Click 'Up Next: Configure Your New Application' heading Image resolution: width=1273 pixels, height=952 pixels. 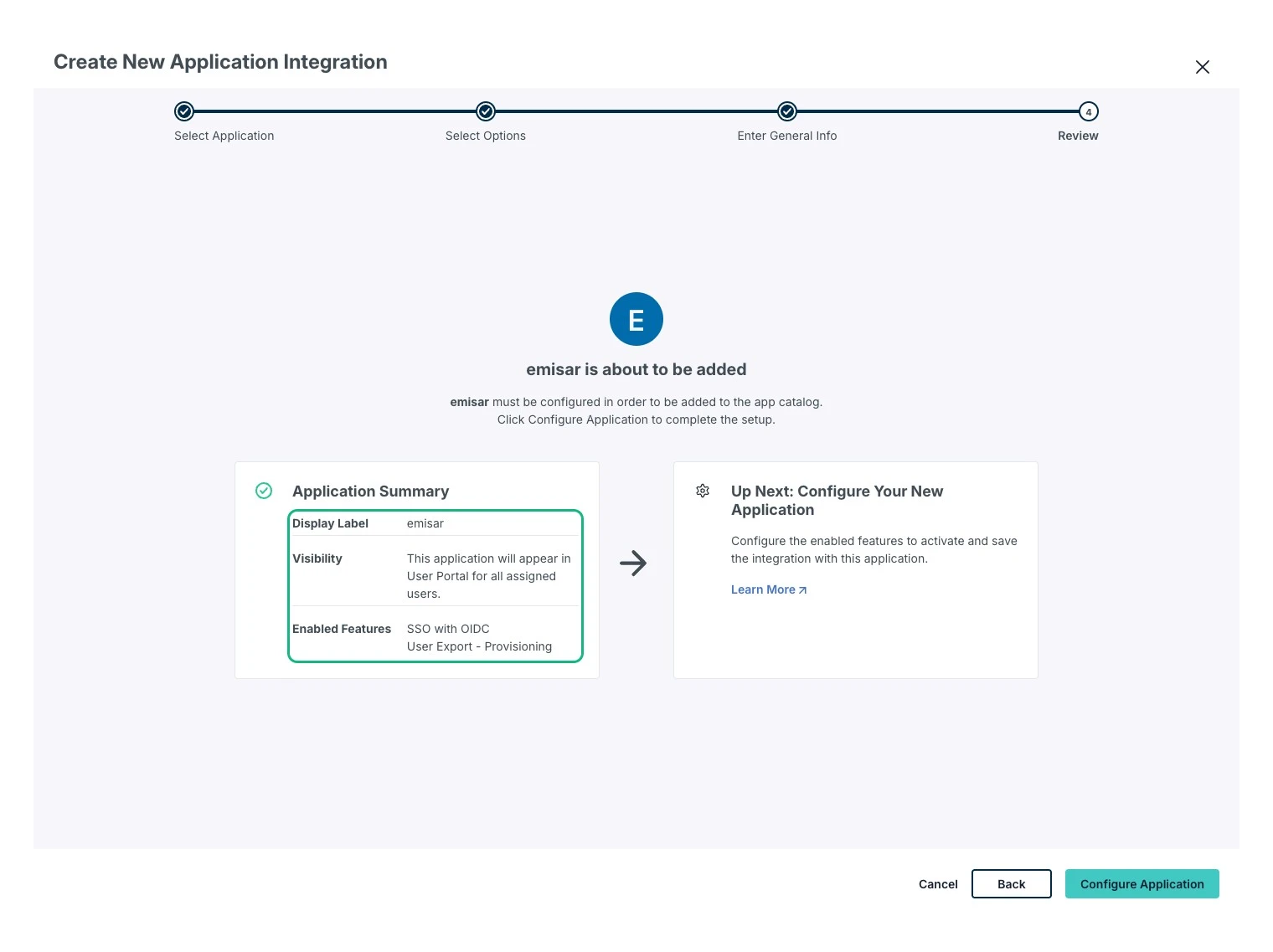point(837,501)
